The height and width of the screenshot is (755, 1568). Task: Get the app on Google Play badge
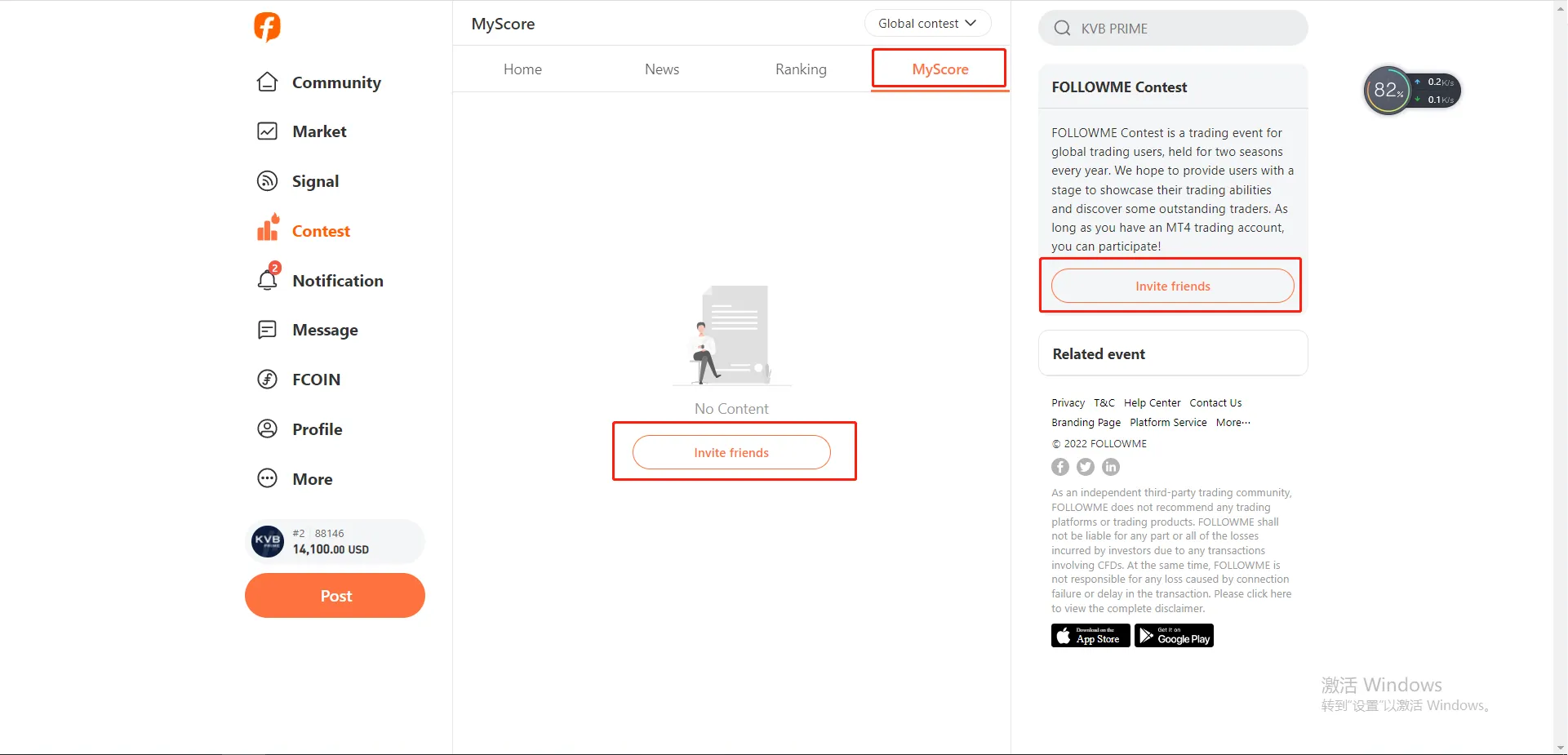pyautogui.click(x=1174, y=636)
